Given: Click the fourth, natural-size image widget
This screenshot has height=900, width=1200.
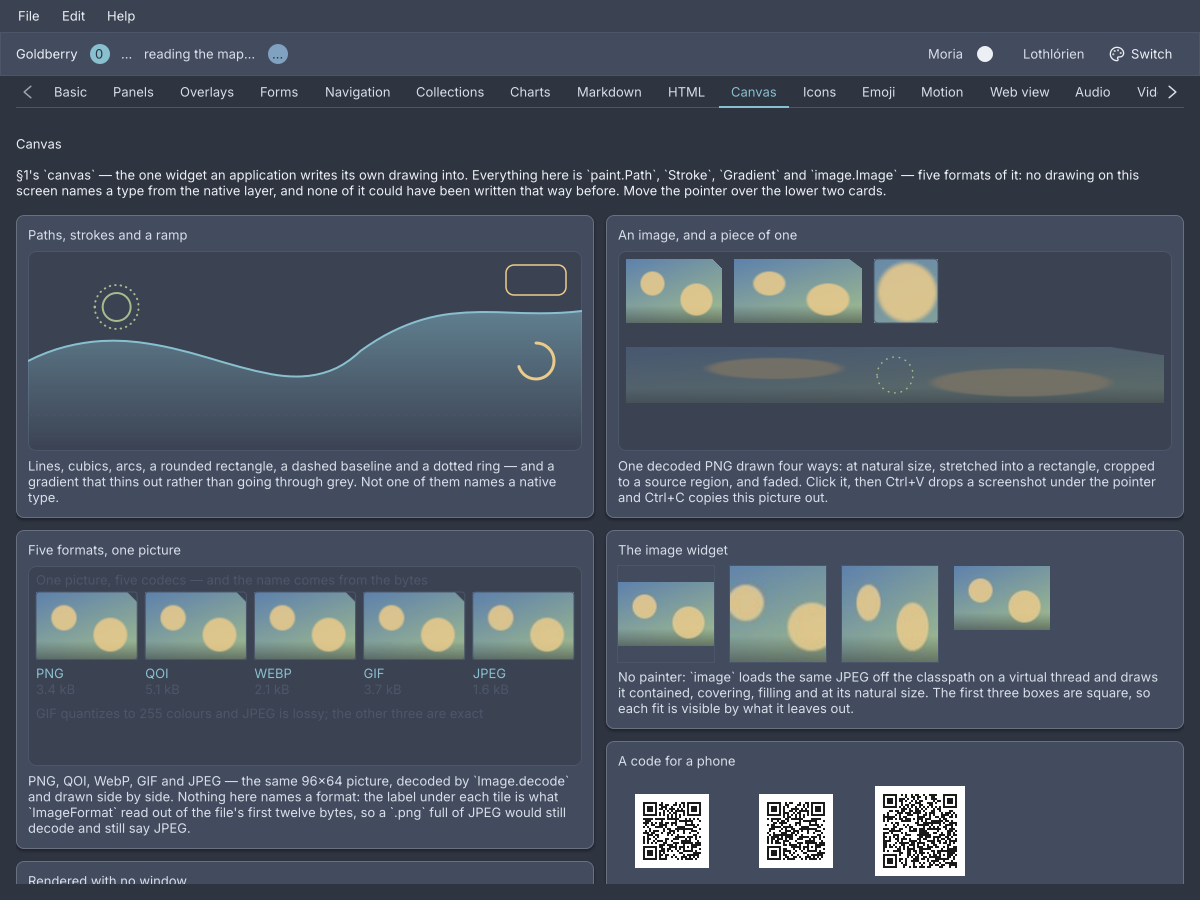Looking at the screenshot, I should (x=1002, y=598).
